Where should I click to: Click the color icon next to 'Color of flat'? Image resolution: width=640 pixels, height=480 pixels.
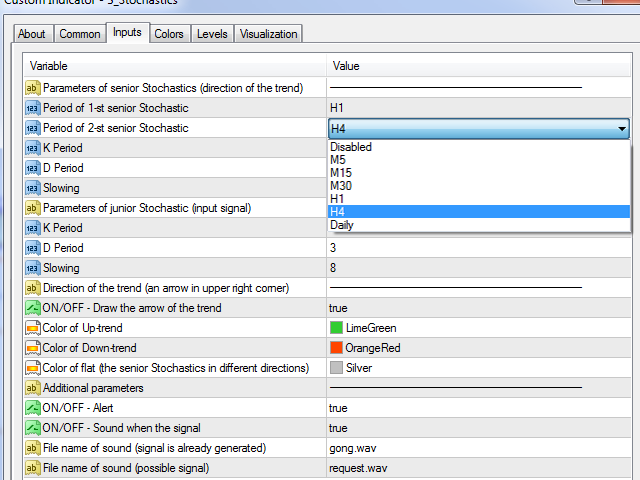pyautogui.click(x=33, y=368)
